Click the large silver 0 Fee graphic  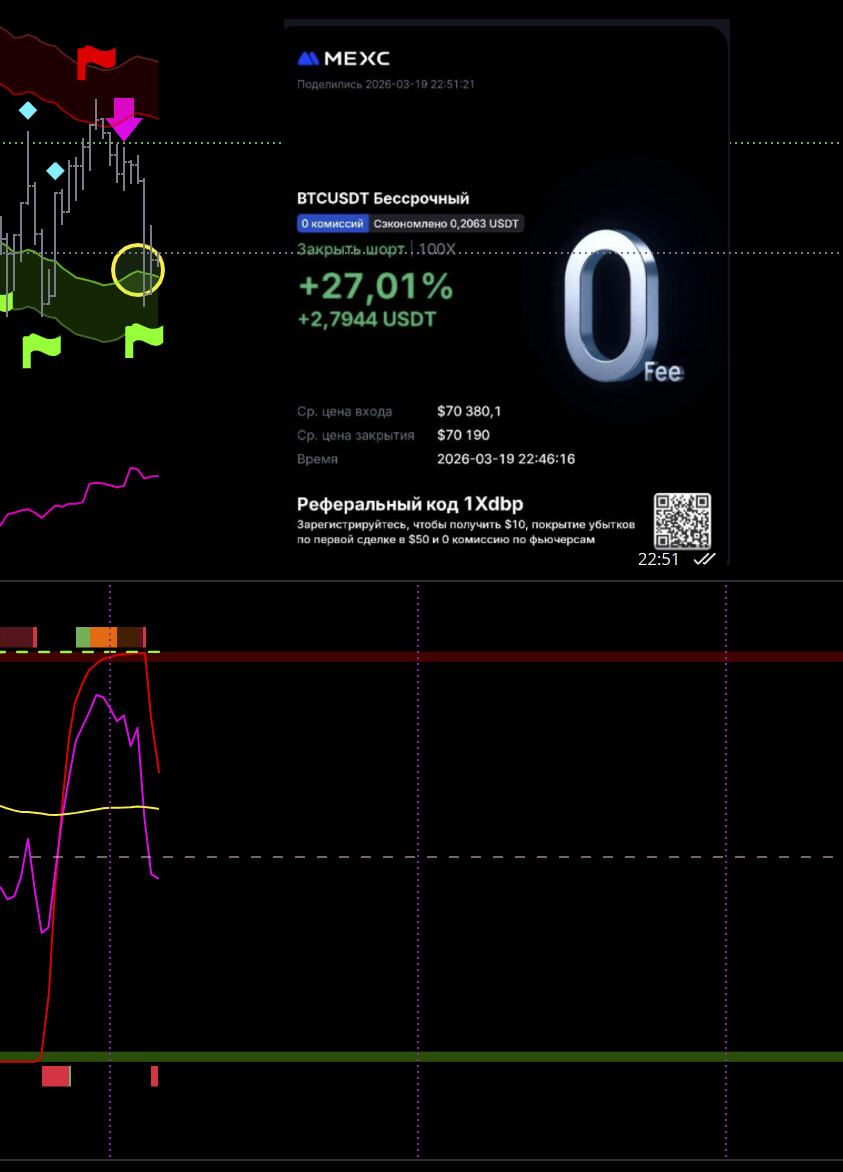tap(610, 309)
